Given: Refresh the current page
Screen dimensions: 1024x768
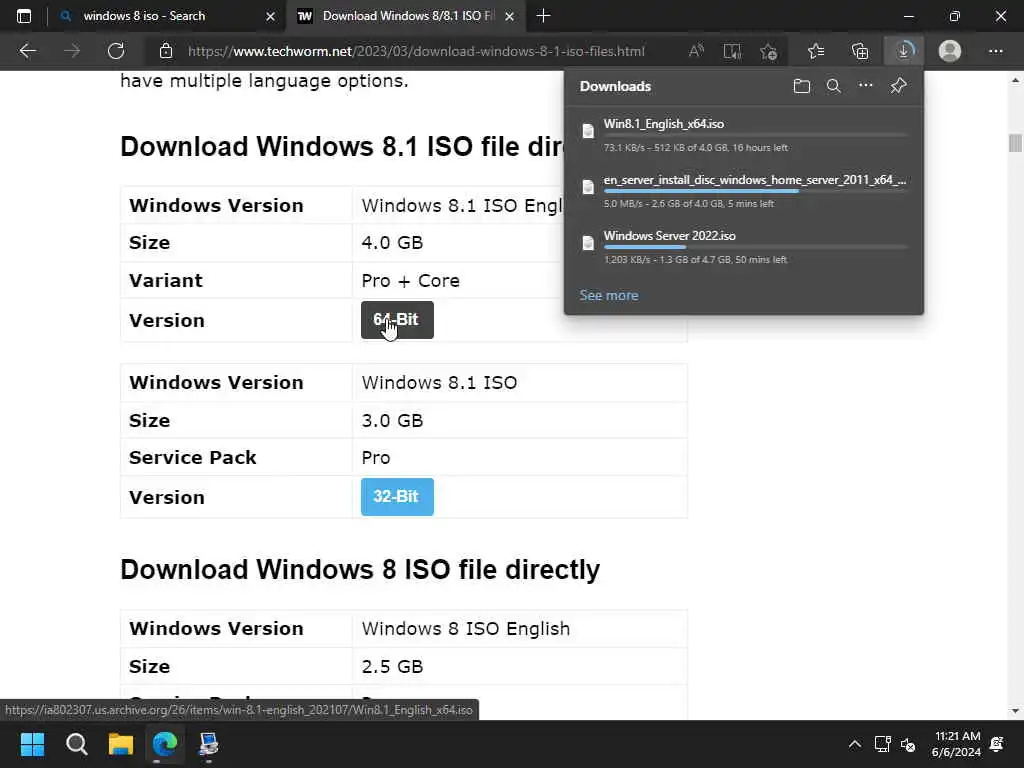Looking at the screenshot, I should tap(116, 51).
